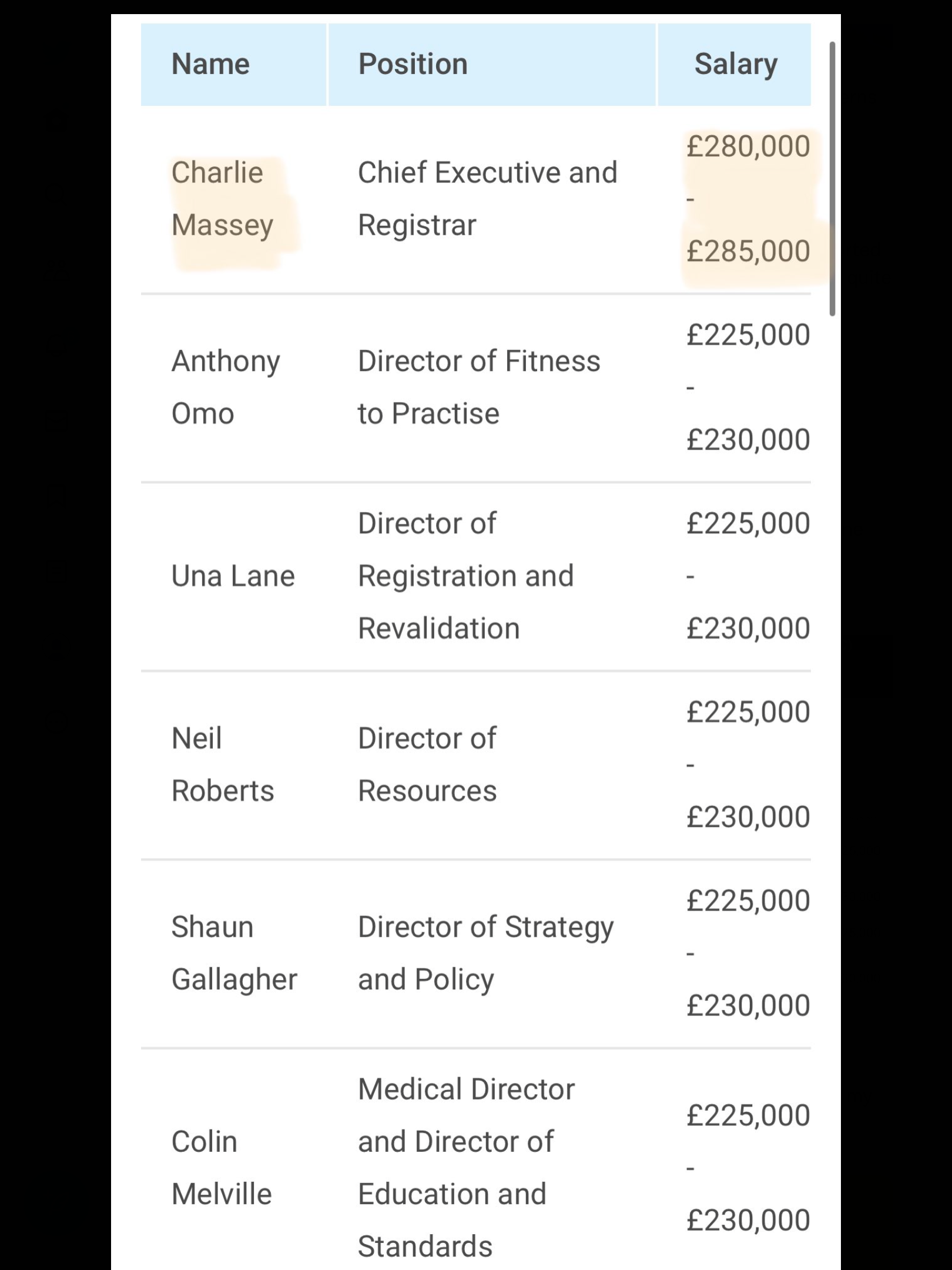Select the Colin Melville name cell

tap(222, 1168)
